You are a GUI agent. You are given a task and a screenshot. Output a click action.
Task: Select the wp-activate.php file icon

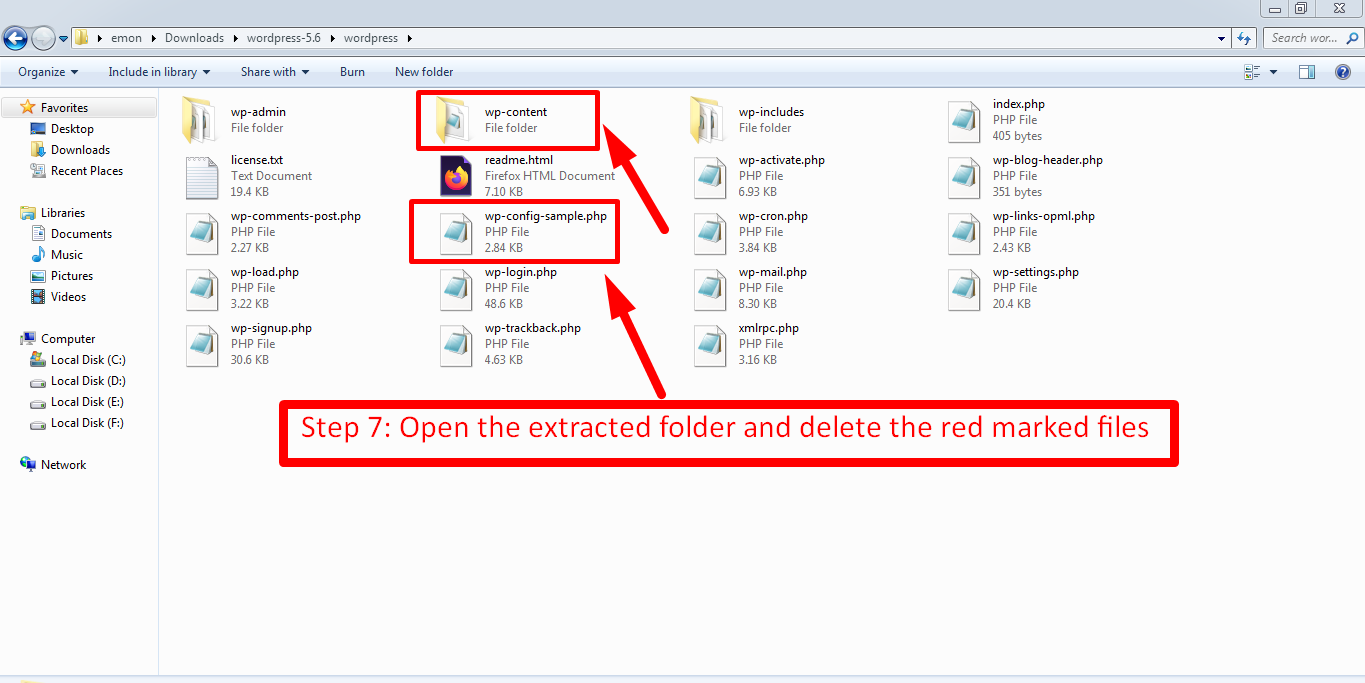coord(710,177)
